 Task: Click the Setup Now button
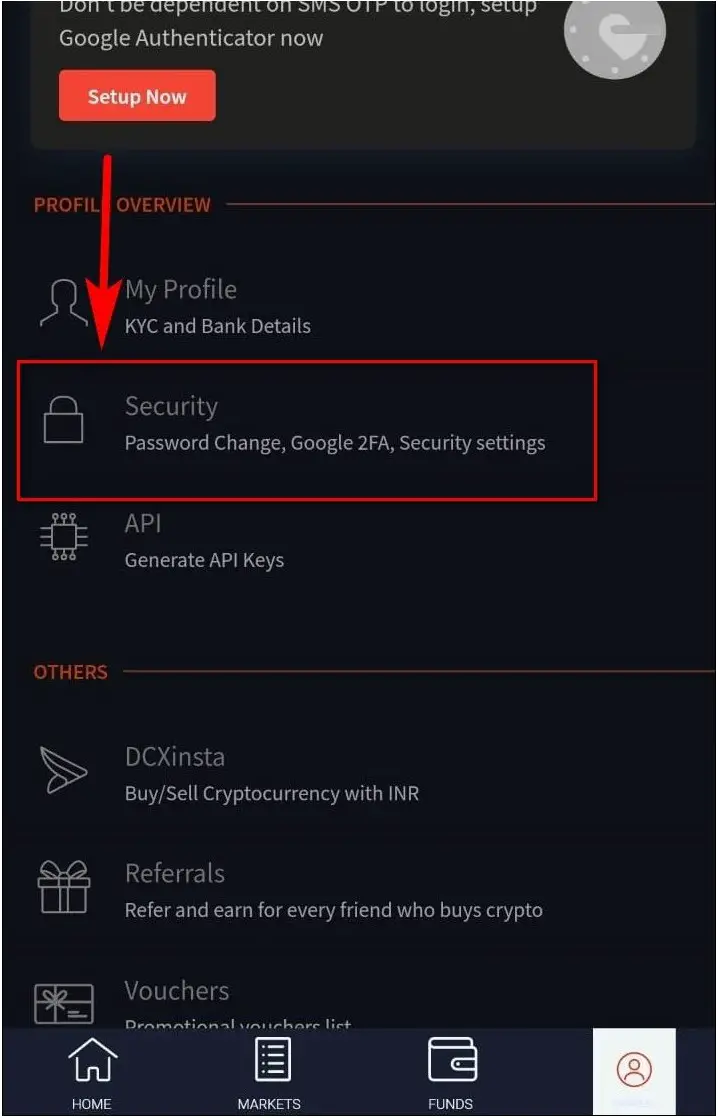point(137,96)
